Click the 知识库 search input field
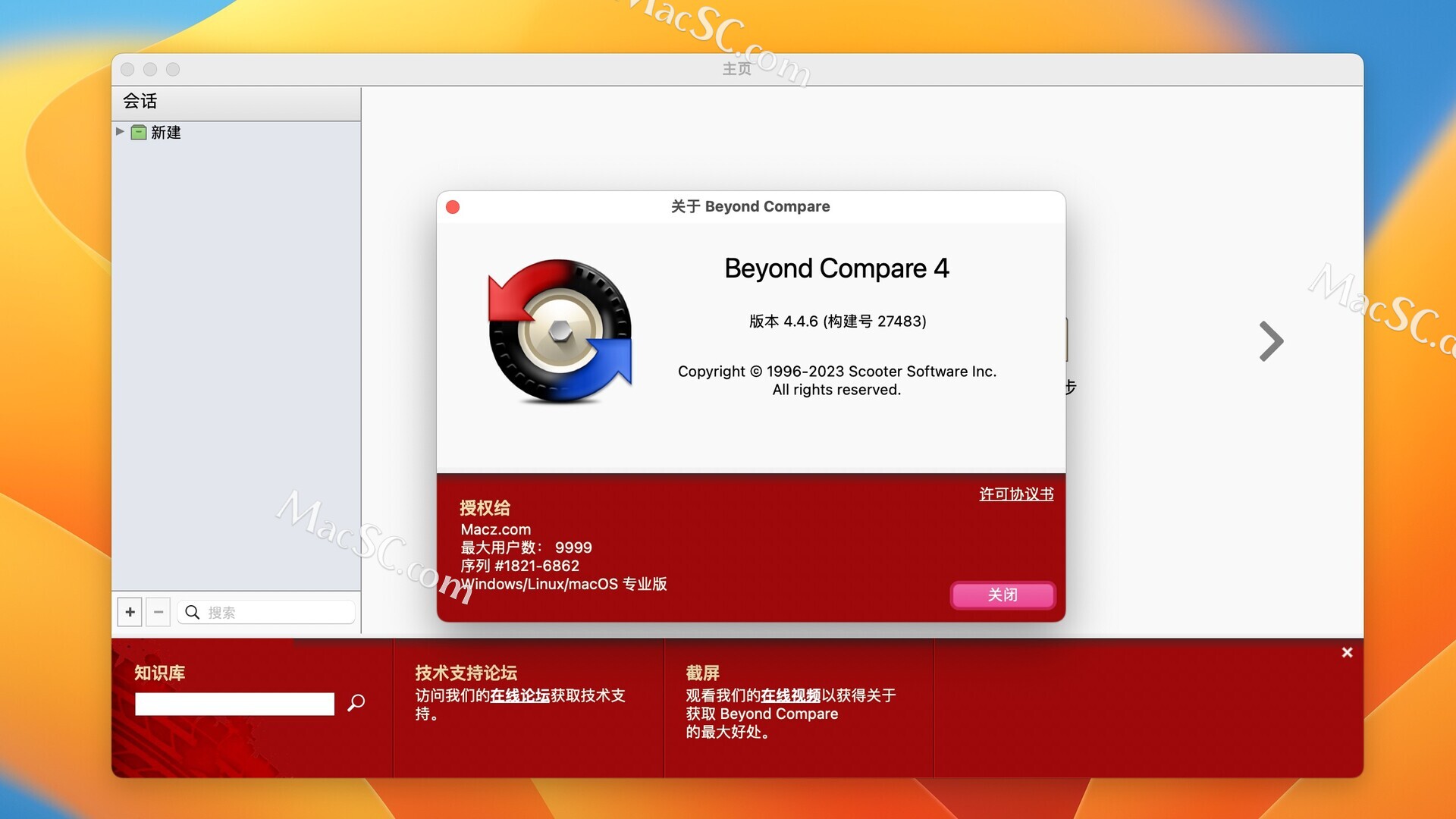This screenshot has width=1456, height=819. tap(234, 704)
